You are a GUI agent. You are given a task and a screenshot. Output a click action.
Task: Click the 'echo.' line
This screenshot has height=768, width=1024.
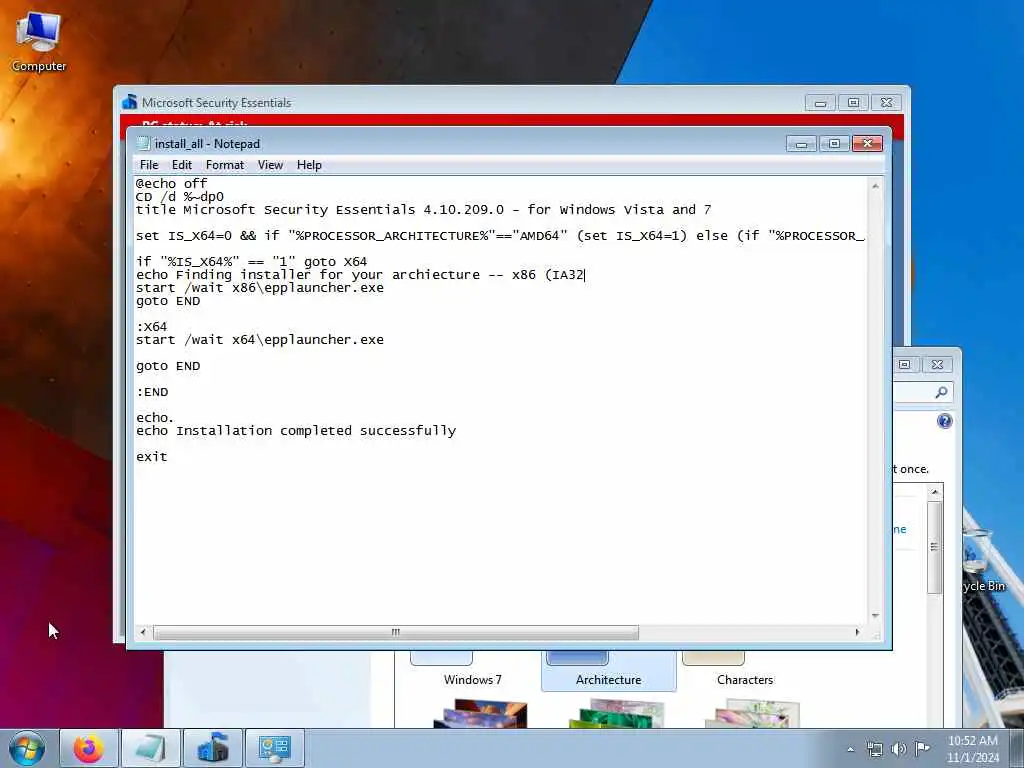pyautogui.click(x=155, y=417)
